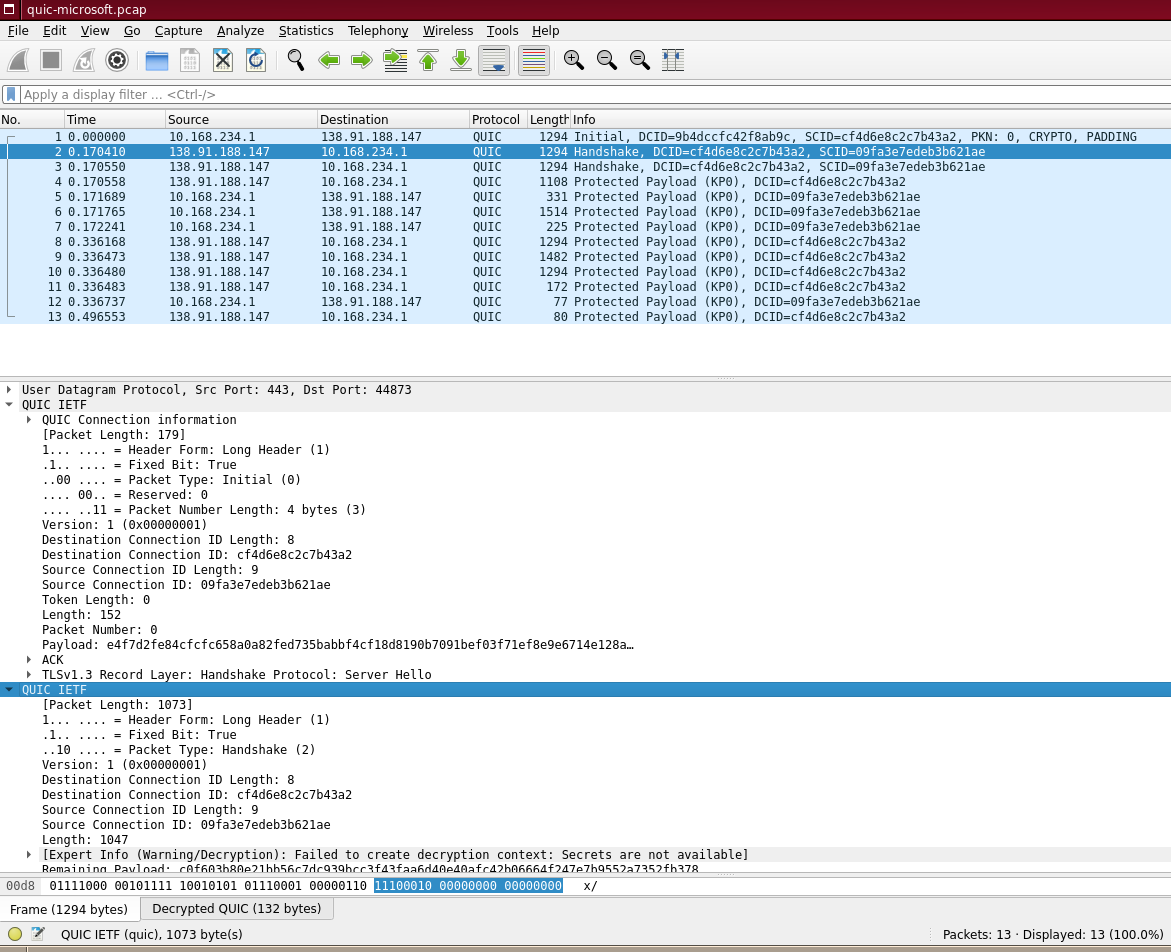Expand the ACK frame node
This screenshot has width=1171, height=952.
pos(29,660)
